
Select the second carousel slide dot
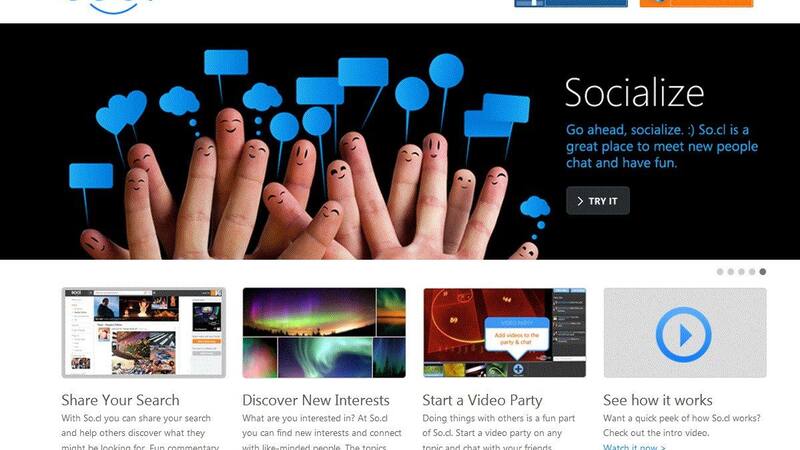tap(731, 272)
